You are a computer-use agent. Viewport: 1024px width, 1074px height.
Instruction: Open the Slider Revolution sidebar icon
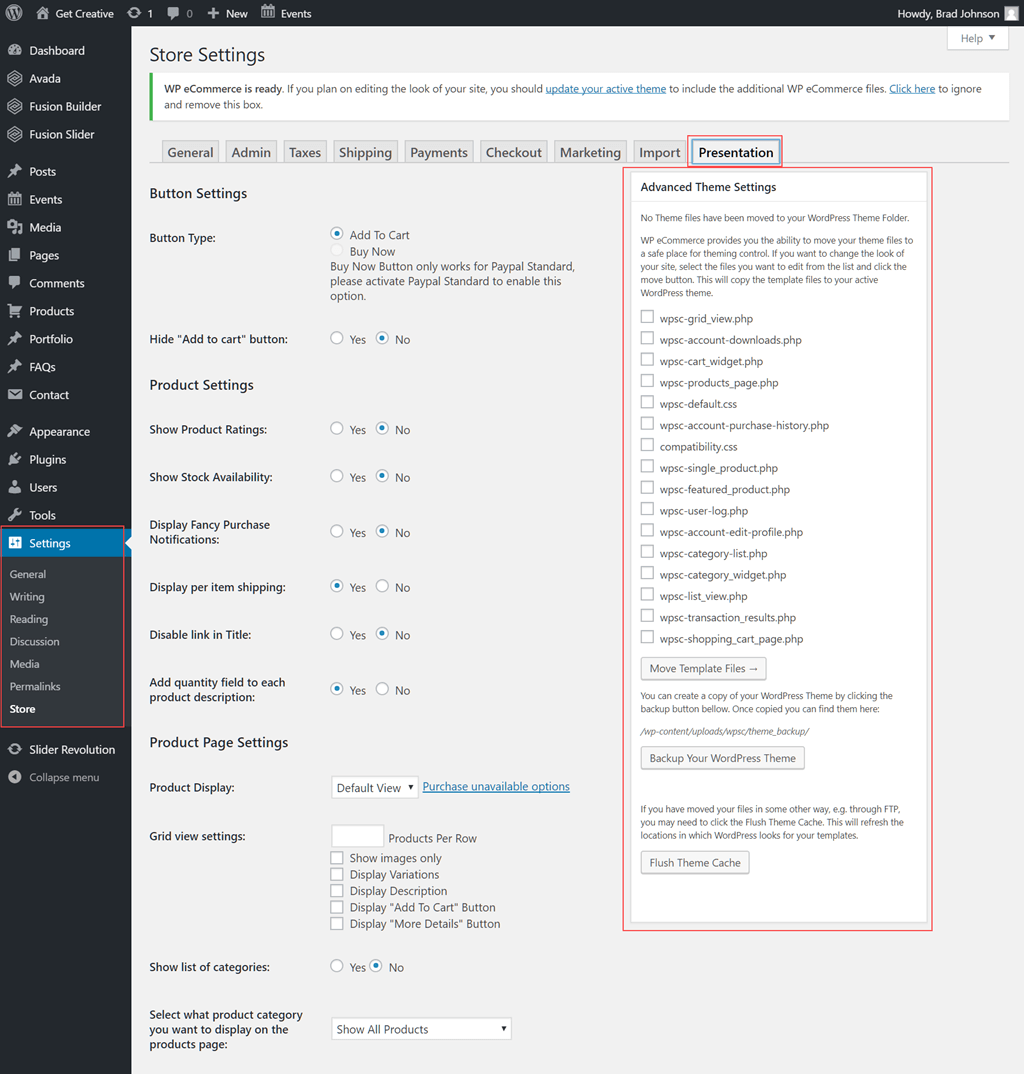click(14, 749)
